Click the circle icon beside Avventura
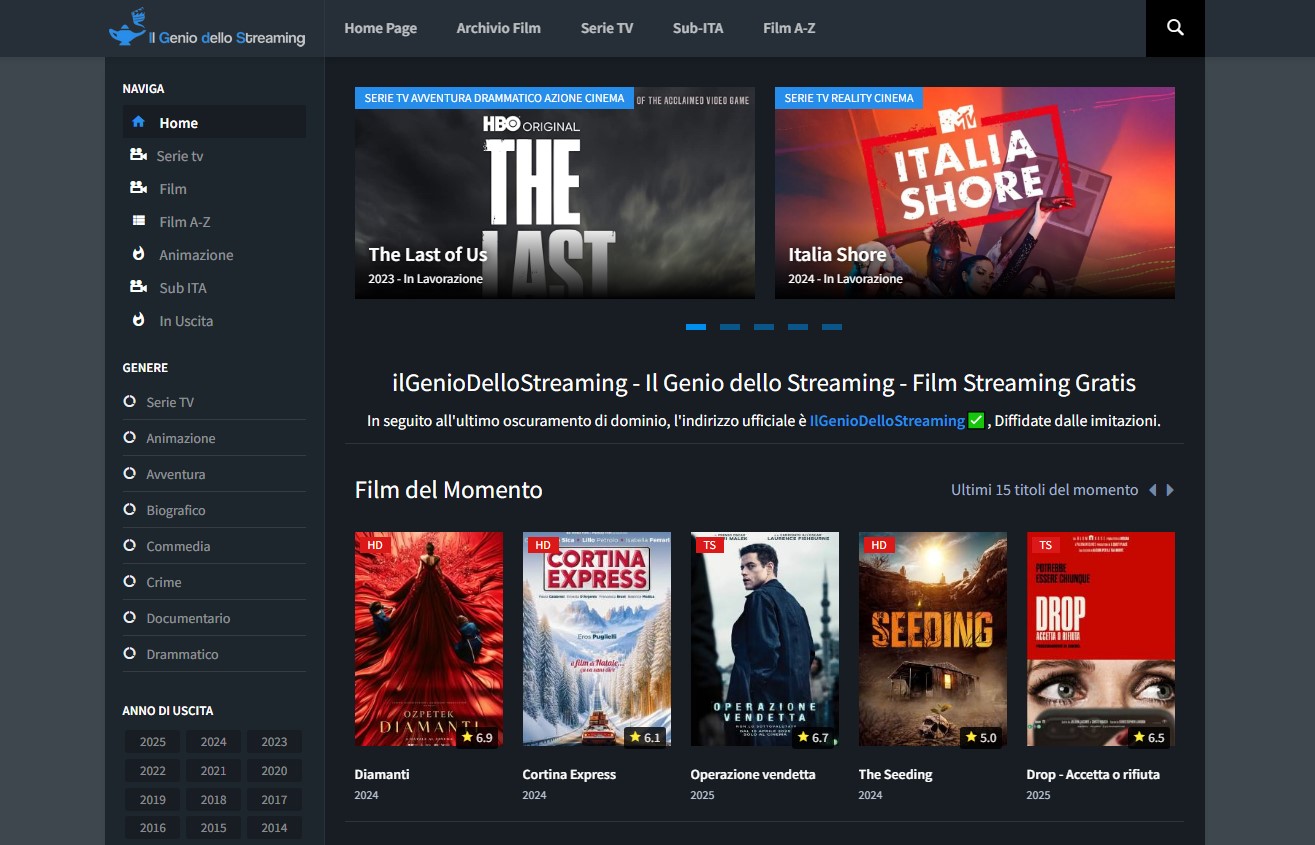Screen dimensions: 1315x845 [129, 473]
